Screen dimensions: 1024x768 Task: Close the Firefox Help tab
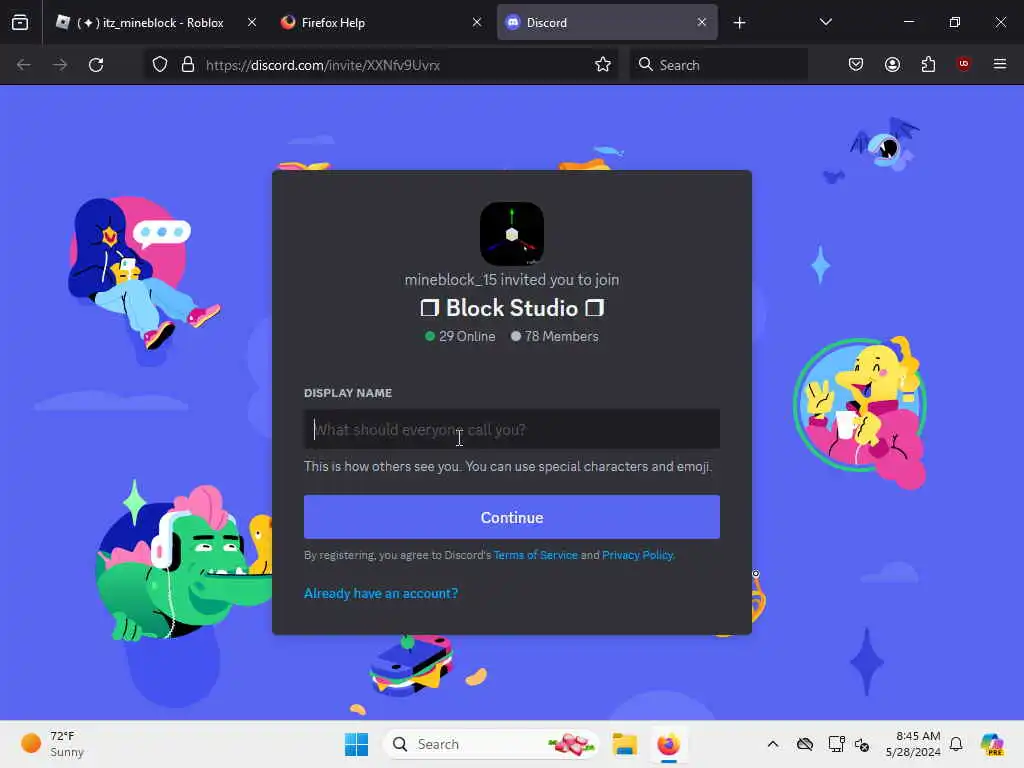click(x=477, y=22)
